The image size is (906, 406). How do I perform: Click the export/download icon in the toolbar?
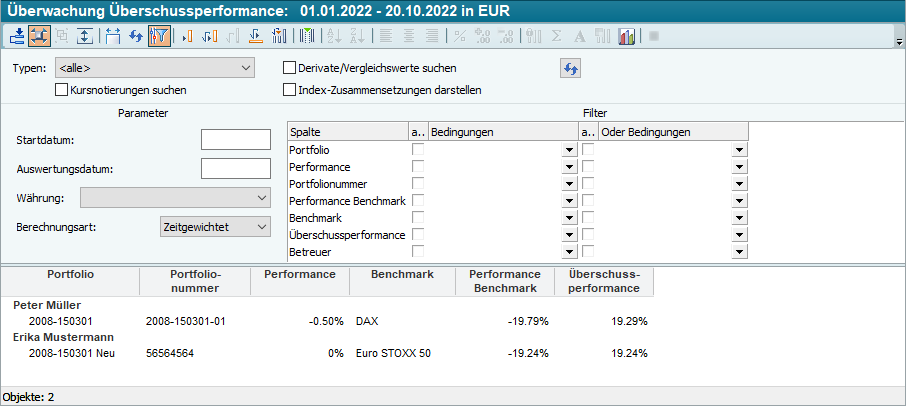tap(18, 36)
